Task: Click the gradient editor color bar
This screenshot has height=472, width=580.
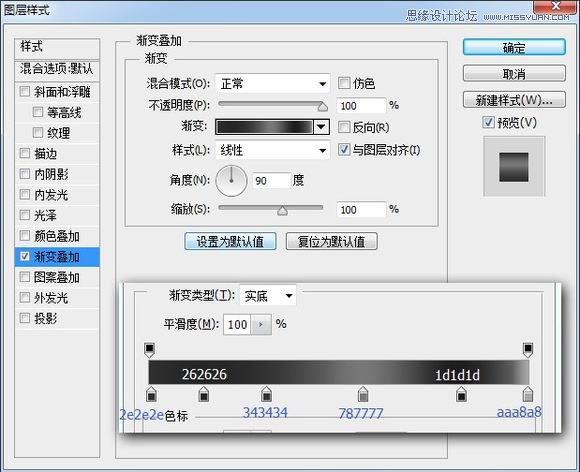Action: (x=338, y=372)
